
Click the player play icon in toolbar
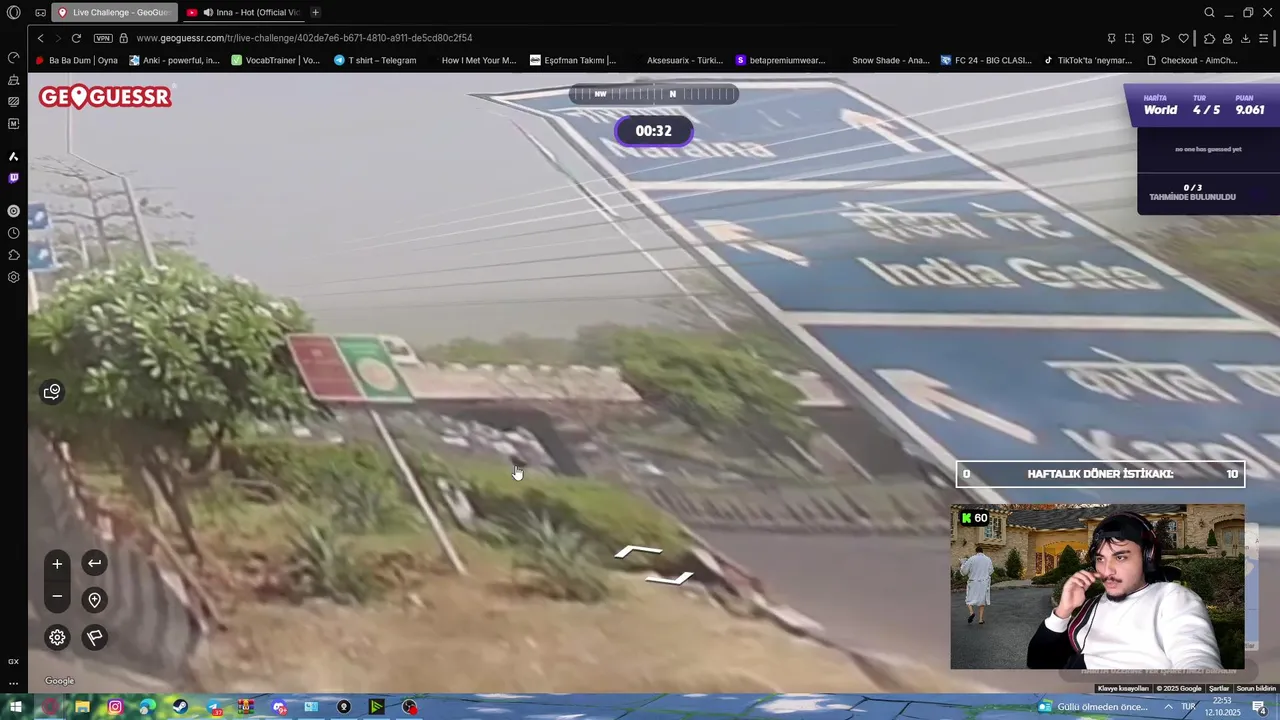pos(1165,38)
